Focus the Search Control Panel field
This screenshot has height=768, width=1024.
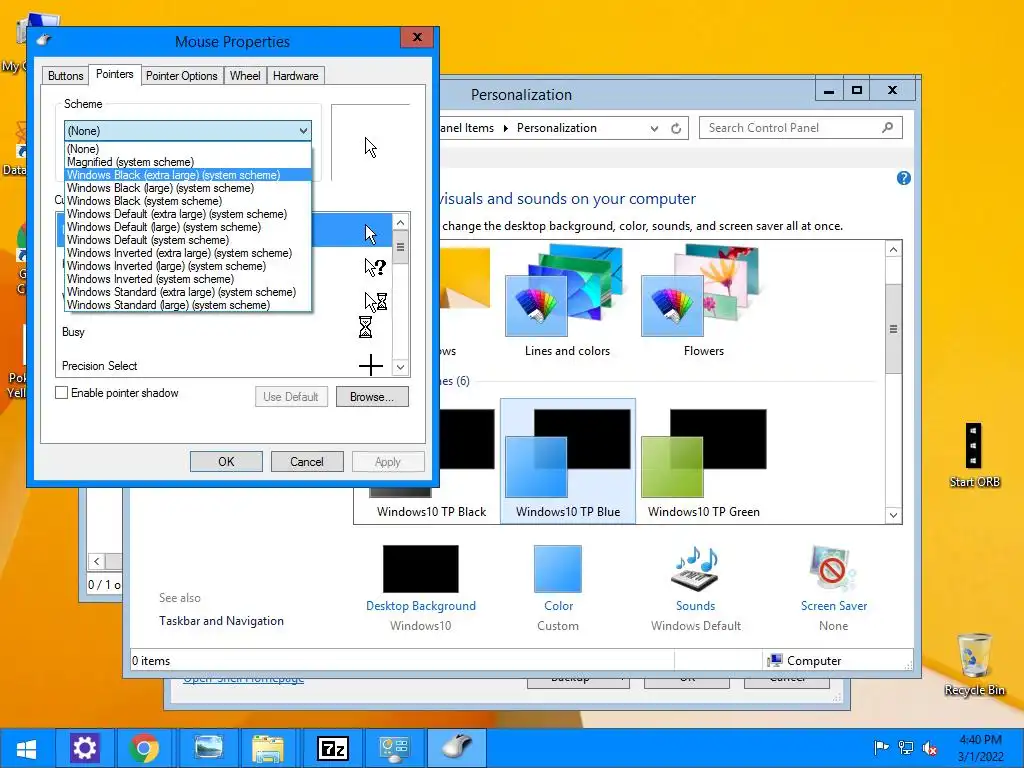(x=801, y=128)
